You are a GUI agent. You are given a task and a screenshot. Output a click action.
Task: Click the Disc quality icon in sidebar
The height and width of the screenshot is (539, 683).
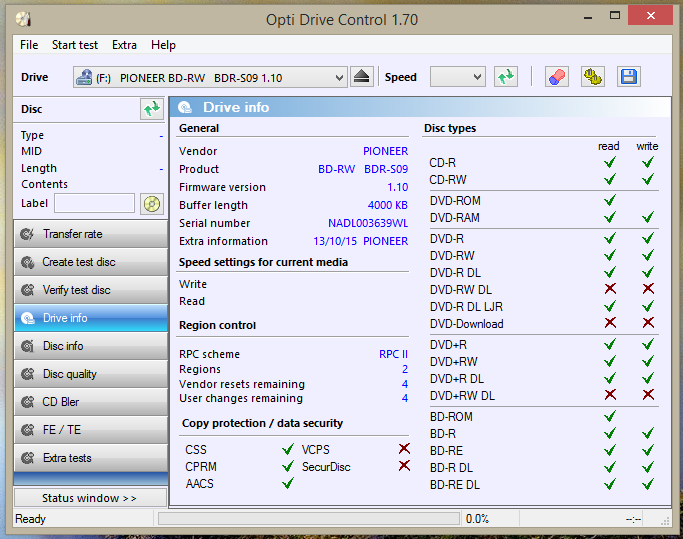[27, 374]
